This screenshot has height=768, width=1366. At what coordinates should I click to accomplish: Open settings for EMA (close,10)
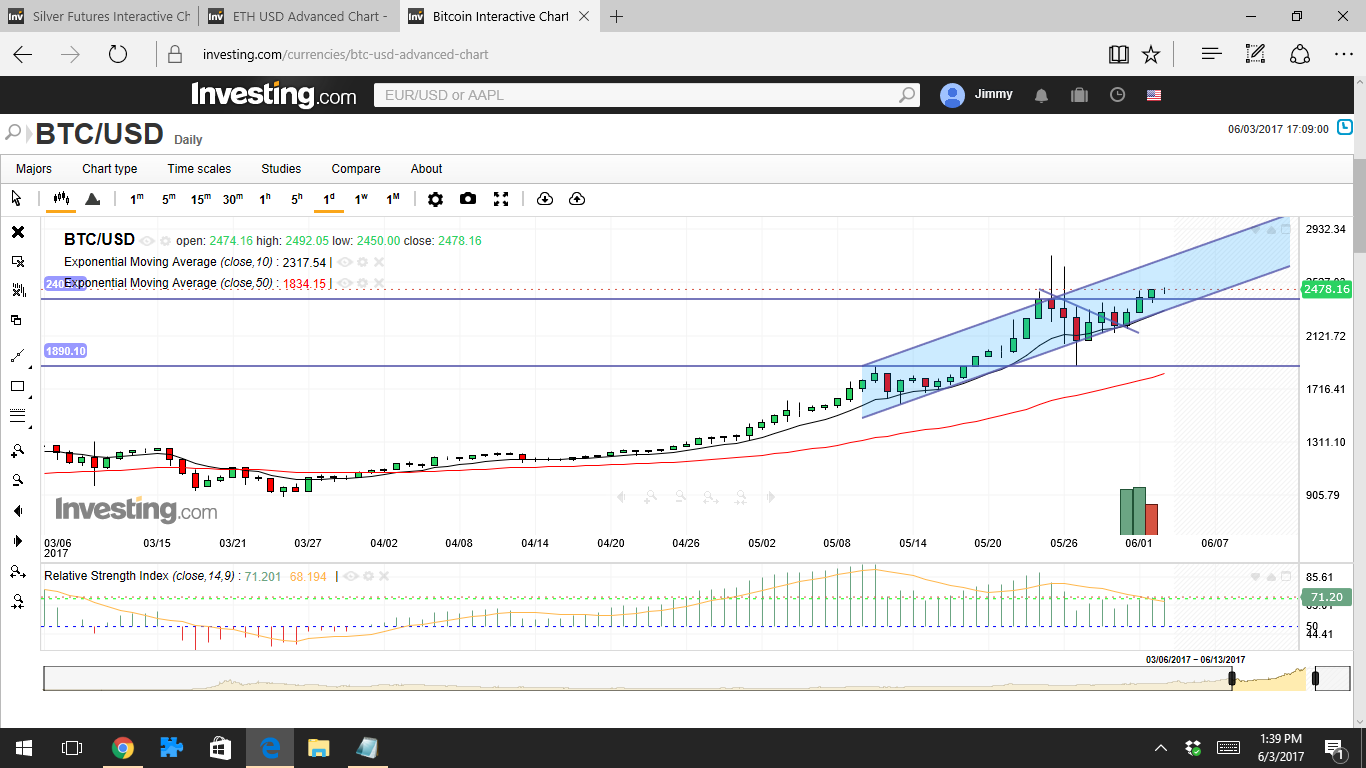(x=362, y=262)
